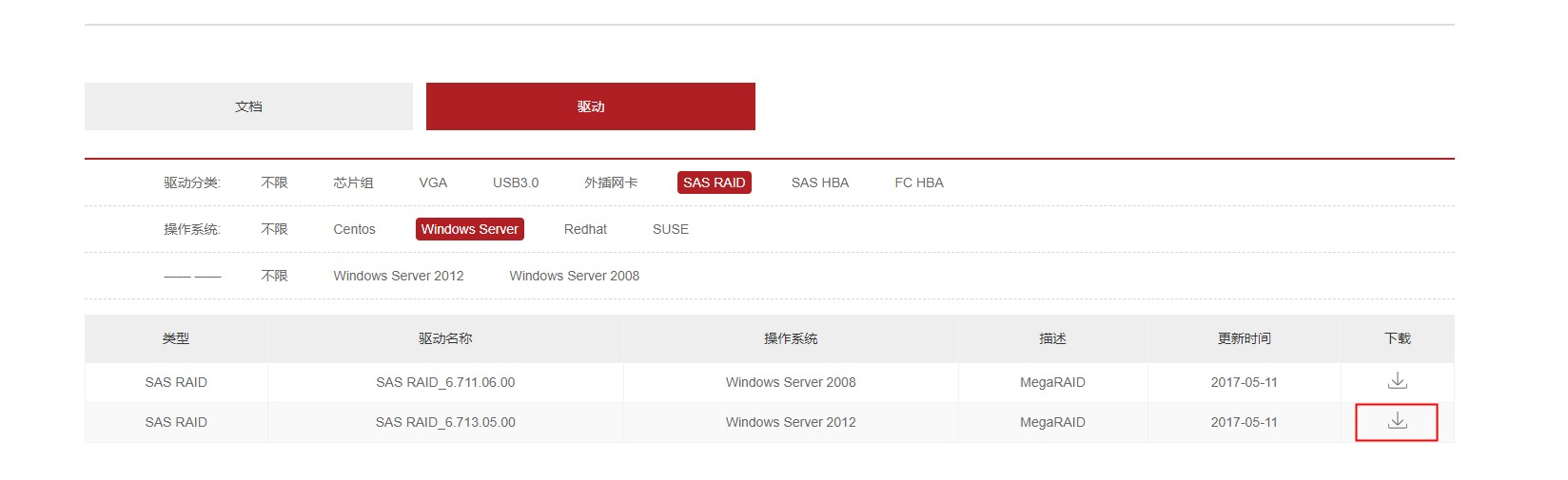Select 不限 in the 驱动分类 row
This screenshot has width=1568, height=480.
[274, 182]
